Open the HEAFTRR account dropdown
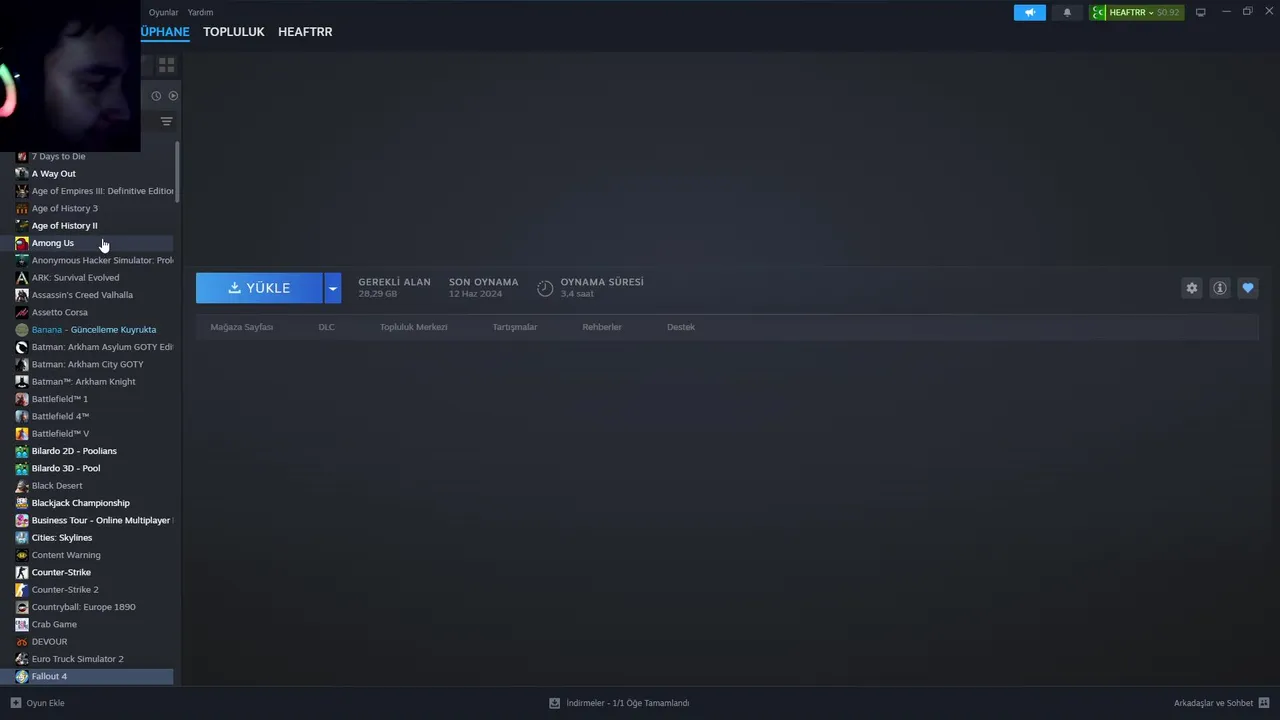This screenshot has width=1280, height=720. pyautogui.click(x=1137, y=12)
